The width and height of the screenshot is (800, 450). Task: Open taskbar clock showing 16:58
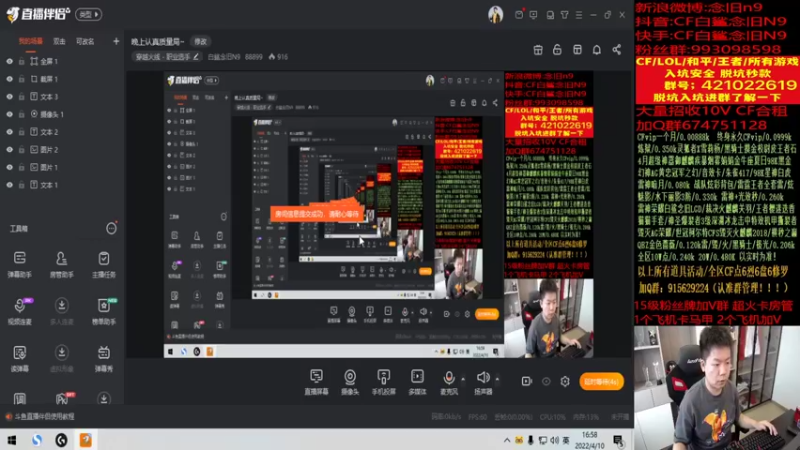(589, 440)
